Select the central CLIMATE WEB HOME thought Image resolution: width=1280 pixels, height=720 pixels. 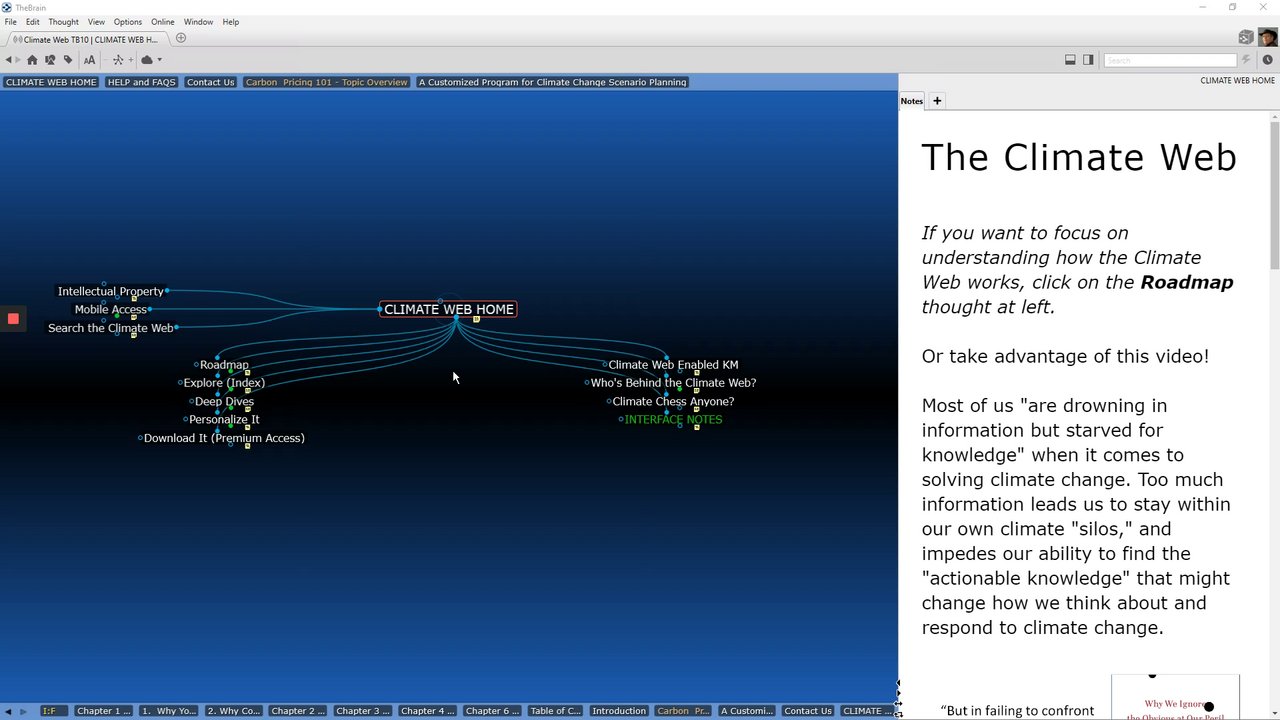(x=449, y=309)
